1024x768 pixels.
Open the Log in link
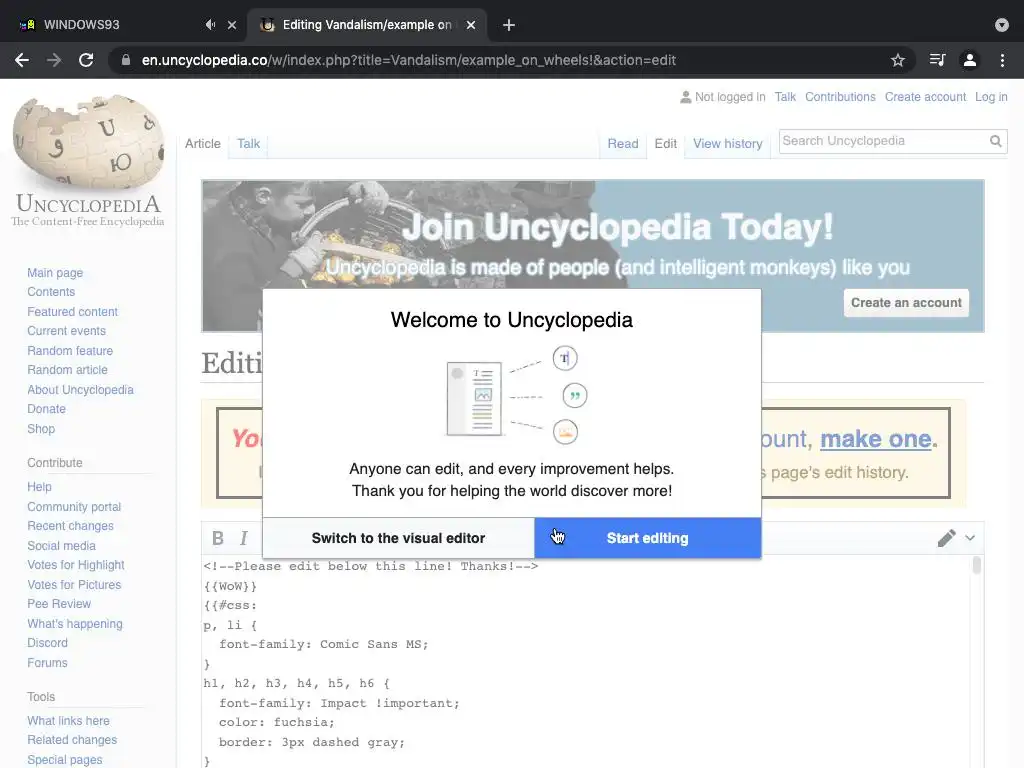pos(991,97)
